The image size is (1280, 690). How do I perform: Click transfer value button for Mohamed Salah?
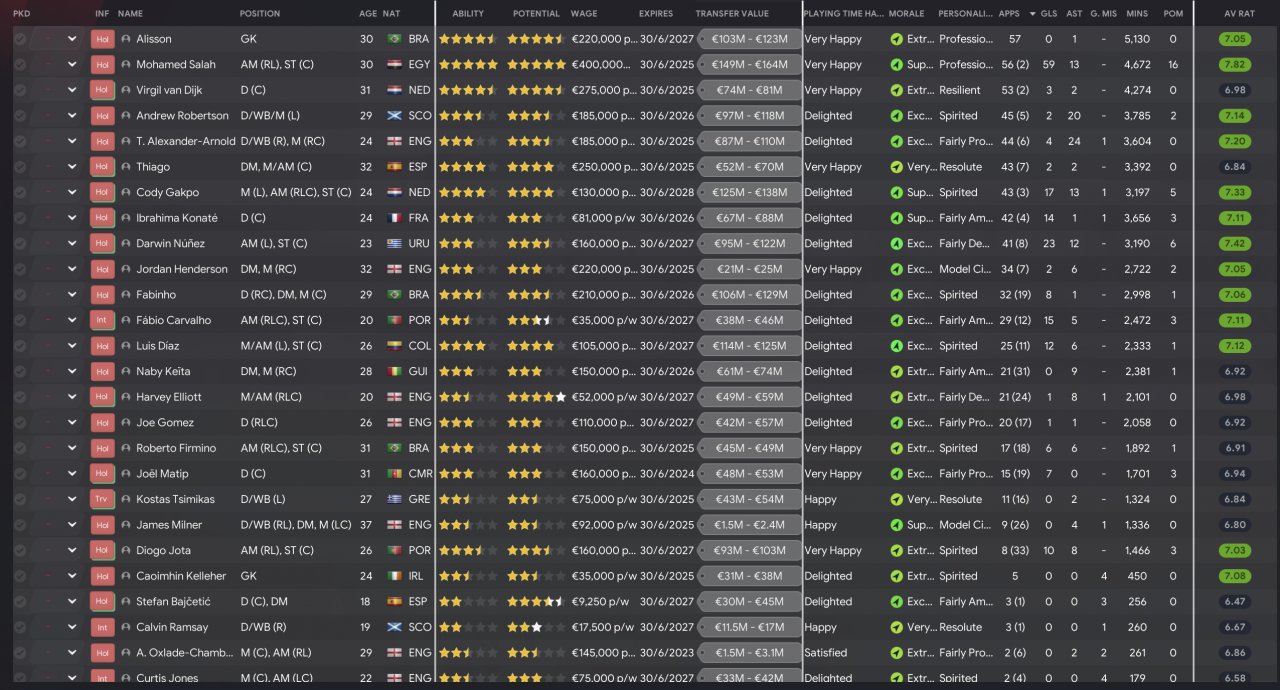(749, 65)
